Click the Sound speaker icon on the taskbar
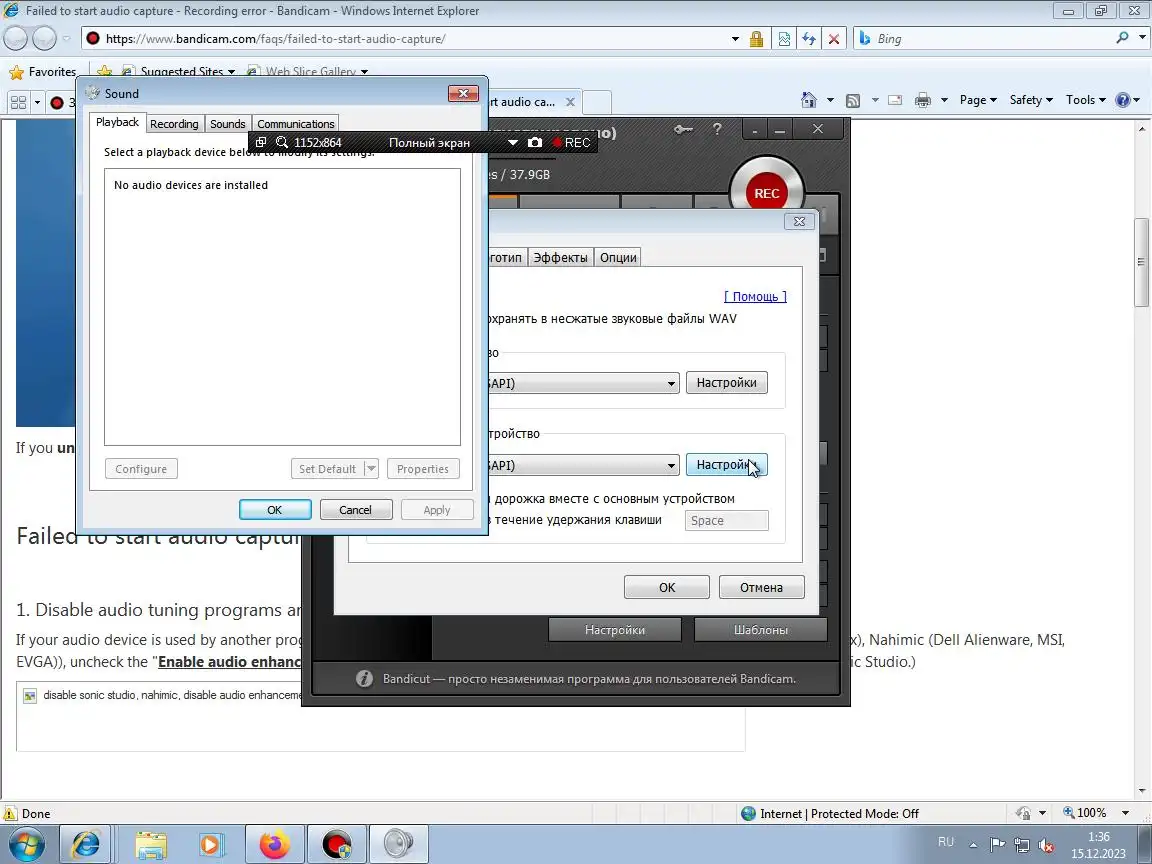The height and width of the screenshot is (864, 1152). click(398, 844)
